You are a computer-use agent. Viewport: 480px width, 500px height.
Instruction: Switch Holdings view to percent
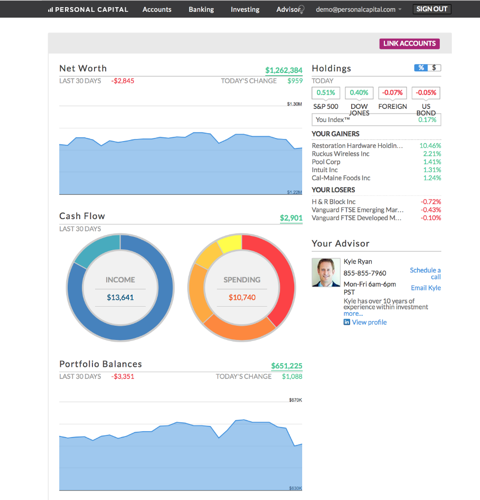(421, 68)
